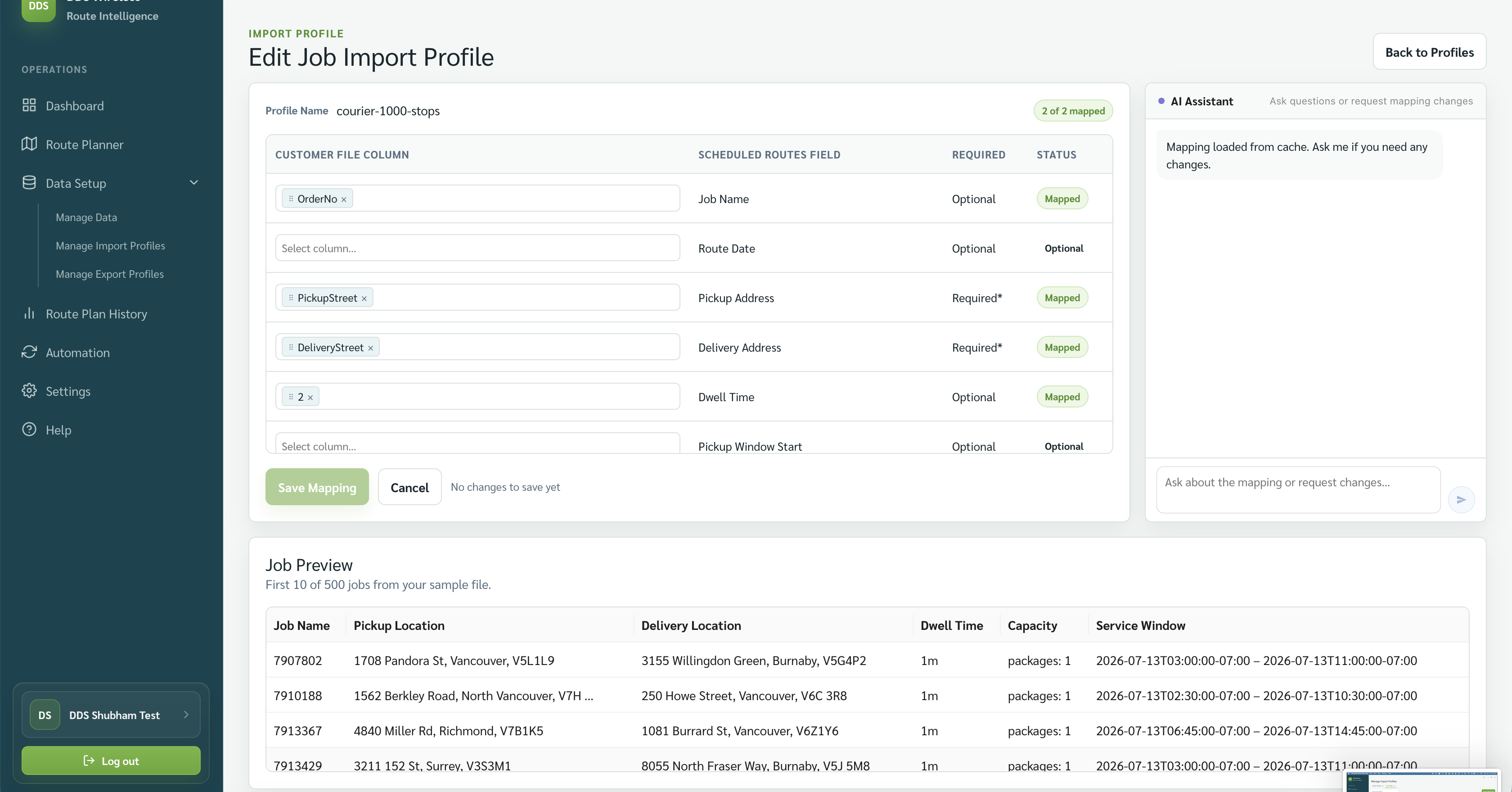Viewport: 1512px width, 792px height.
Task: Click Back to Profiles
Action: pos(1429,52)
